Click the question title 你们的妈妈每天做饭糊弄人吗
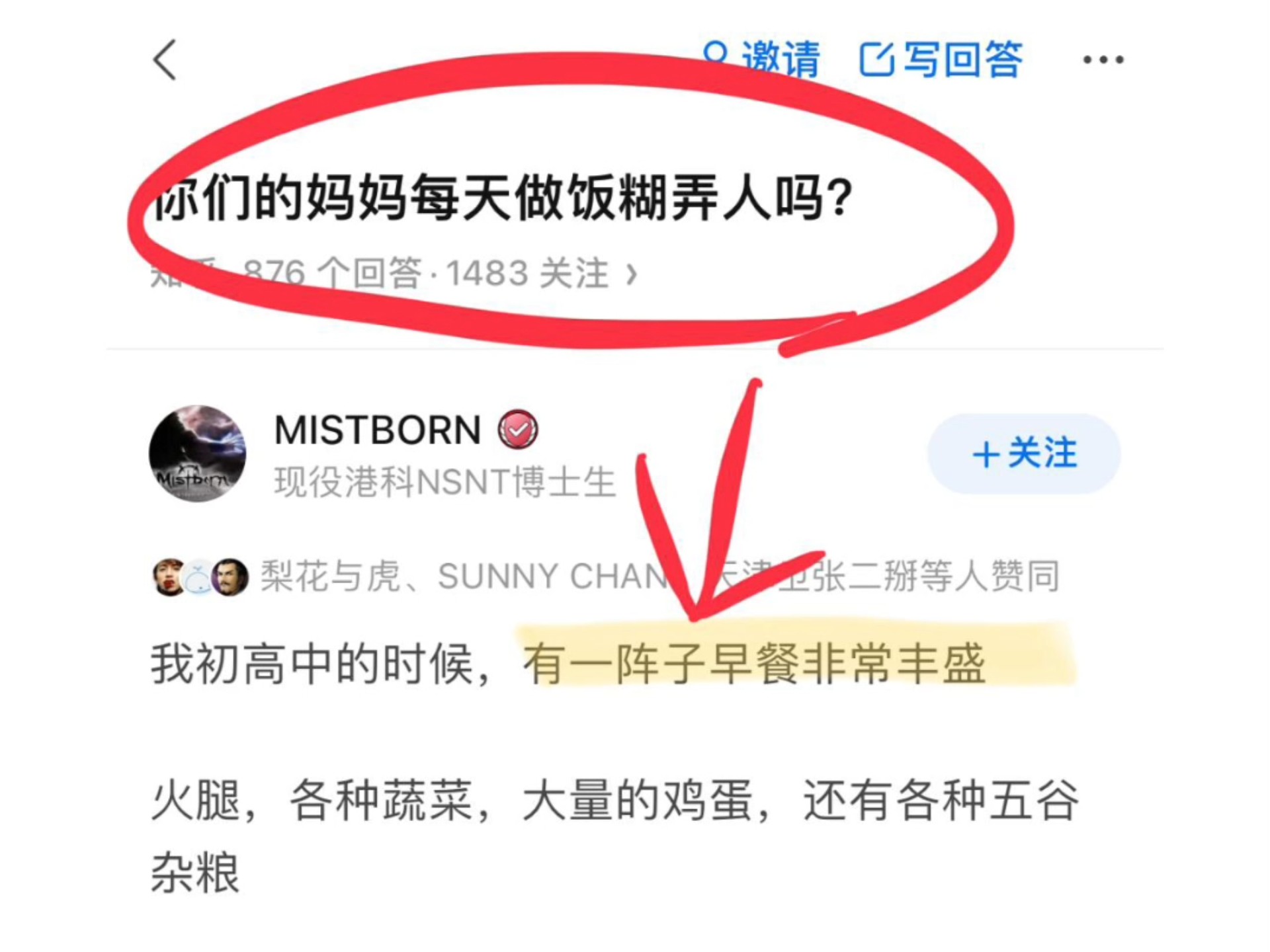1270x952 pixels. (503, 197)
